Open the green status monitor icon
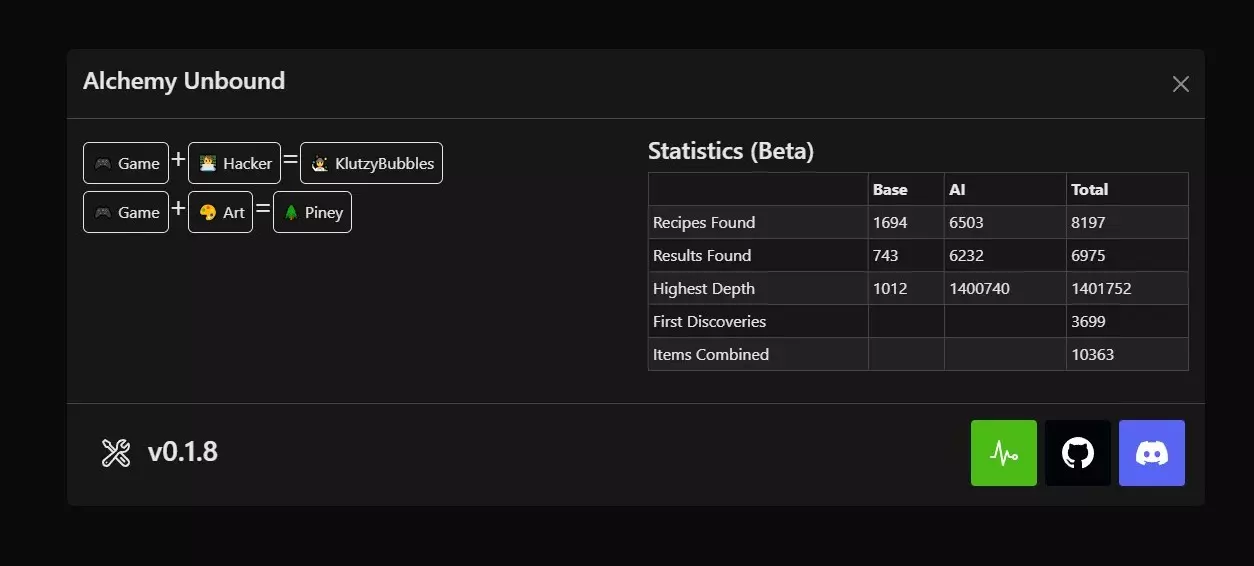Image resolution: width=1254 pixels, height=566 pixels. pos(1003,453)
